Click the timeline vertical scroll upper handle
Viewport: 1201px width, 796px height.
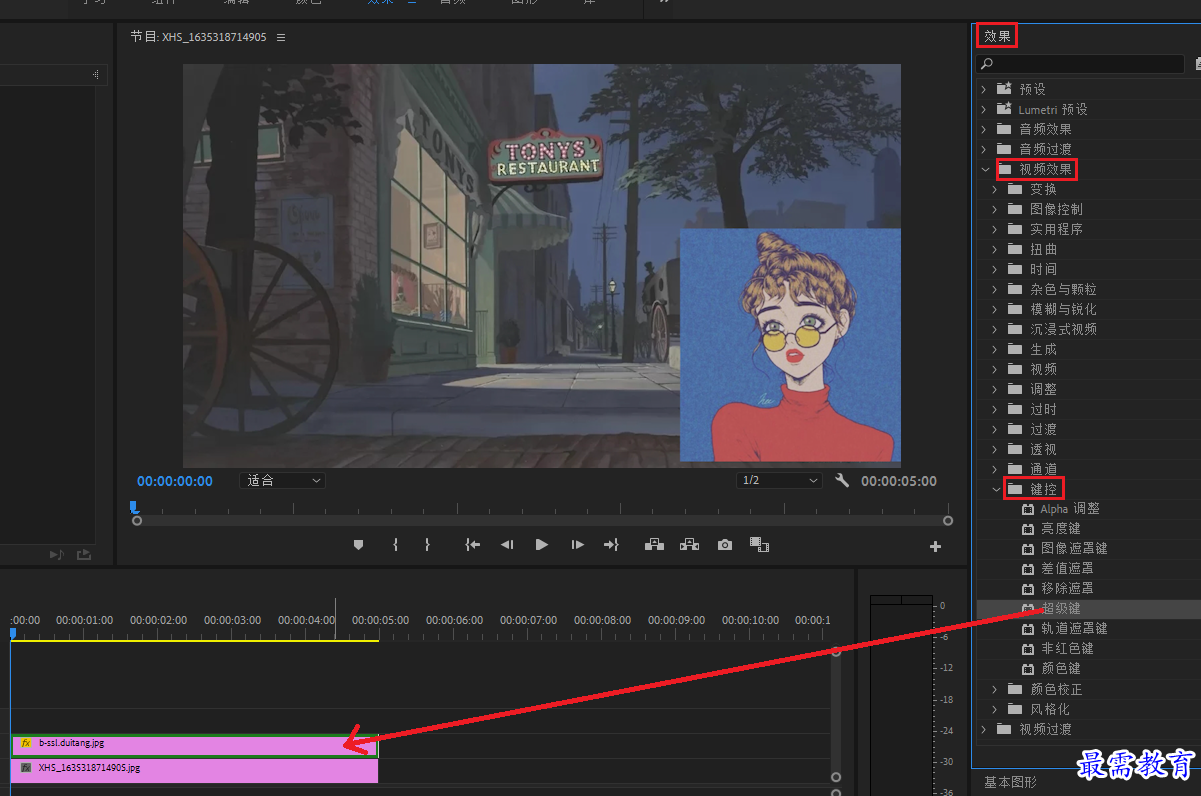click(x=836, y=651)
